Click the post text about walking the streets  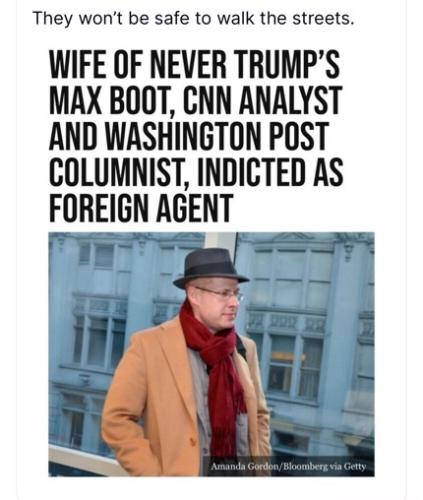(193, 19)
